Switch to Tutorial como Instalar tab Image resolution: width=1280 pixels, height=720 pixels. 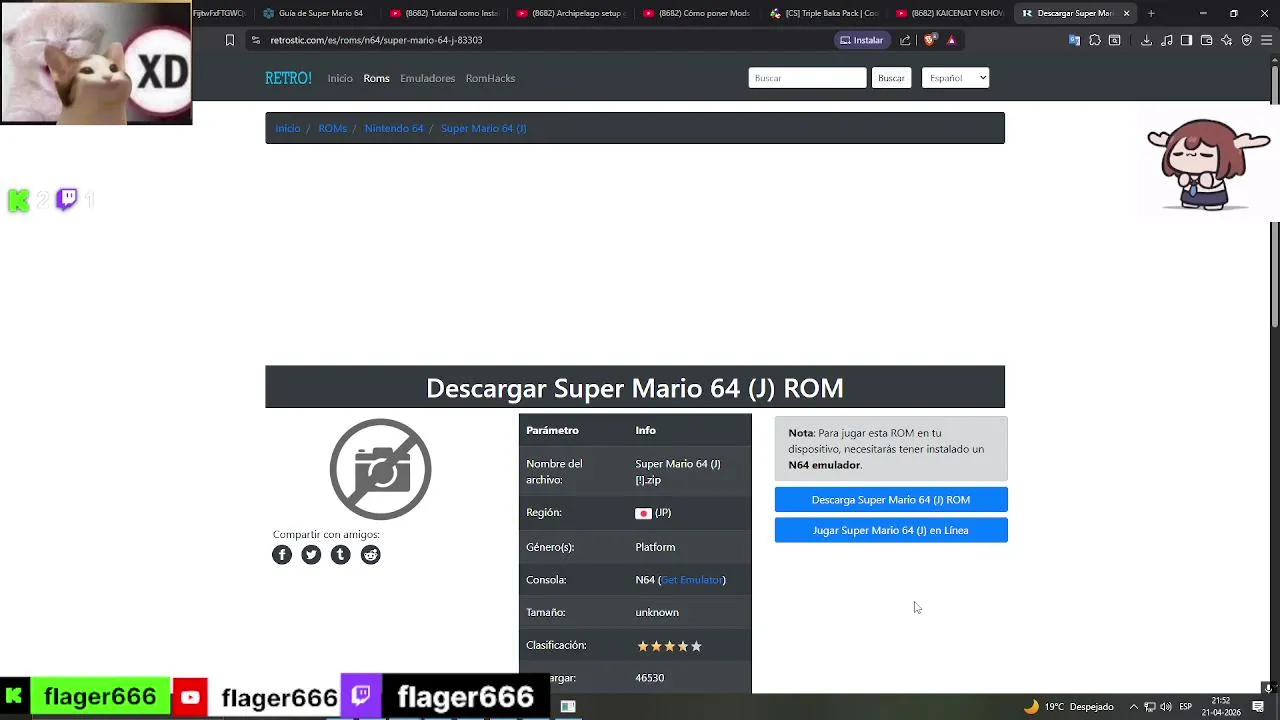[x=444, y=13]
